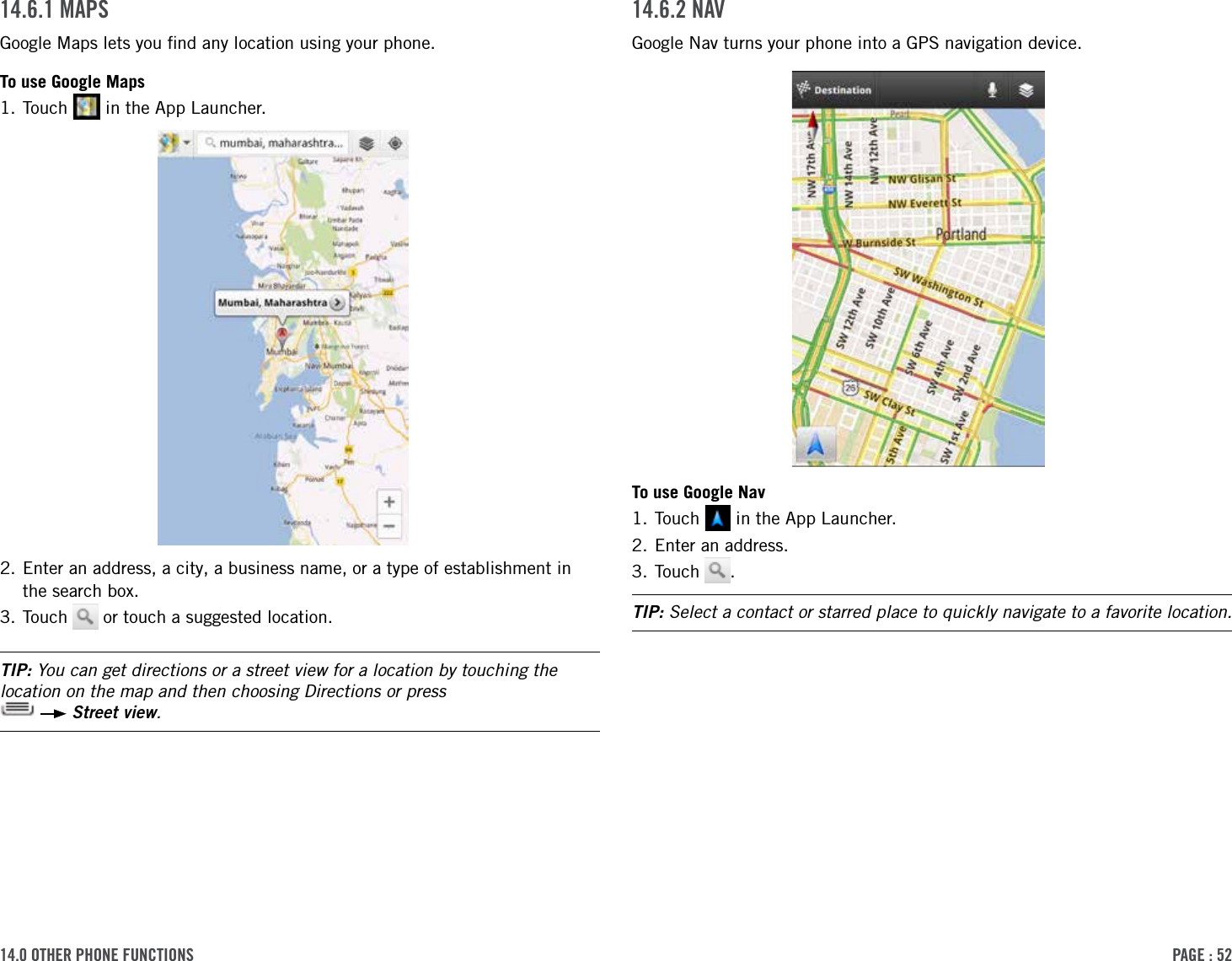Image resolution: width=1232 pixels, height=961 pixels.
Task: Click the 'Enter an address.' step text
Action: click(x=721, y=545)
